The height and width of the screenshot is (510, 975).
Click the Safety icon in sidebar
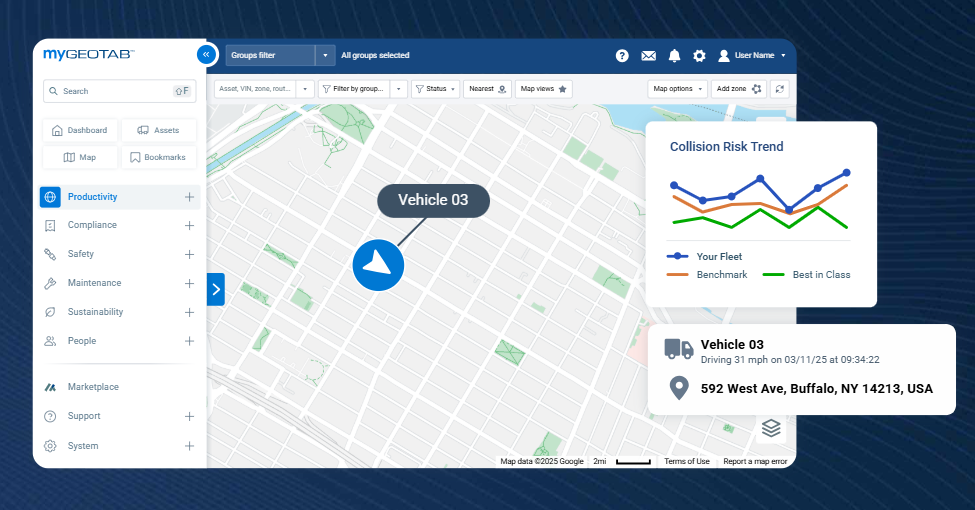pyautogui.click(x=50, y=254)
